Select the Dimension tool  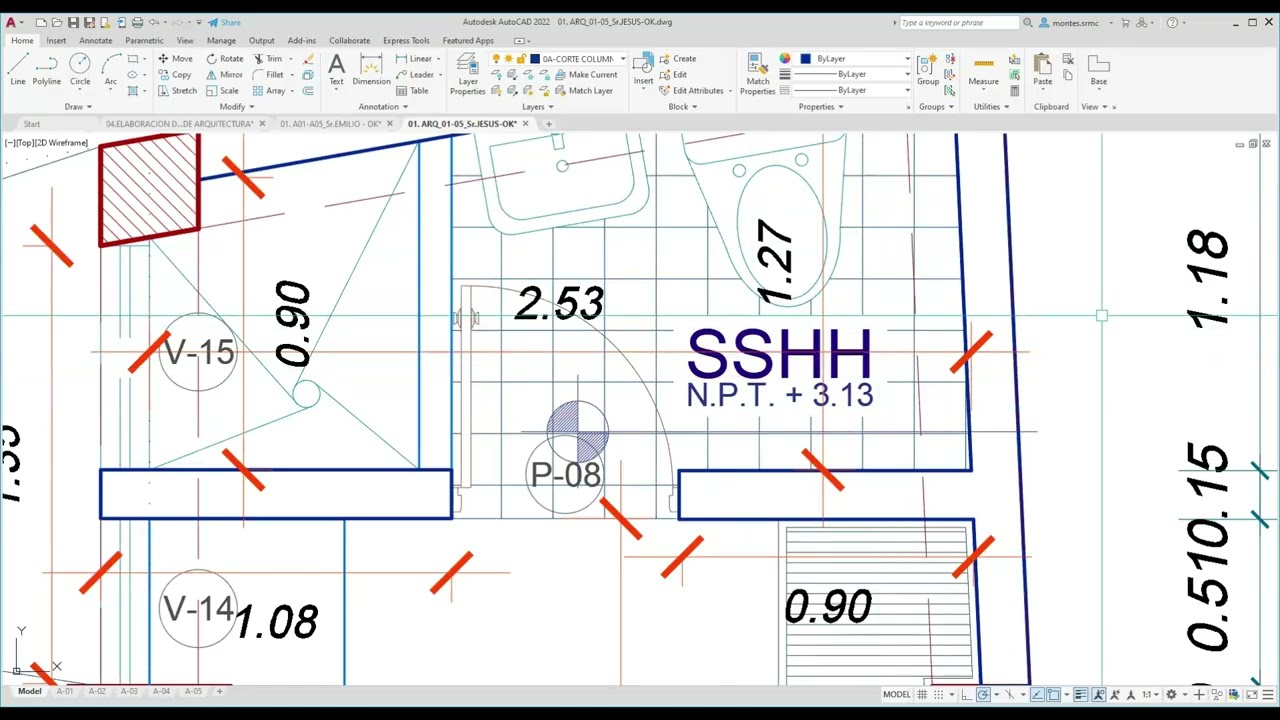click(x=371, y=69)
